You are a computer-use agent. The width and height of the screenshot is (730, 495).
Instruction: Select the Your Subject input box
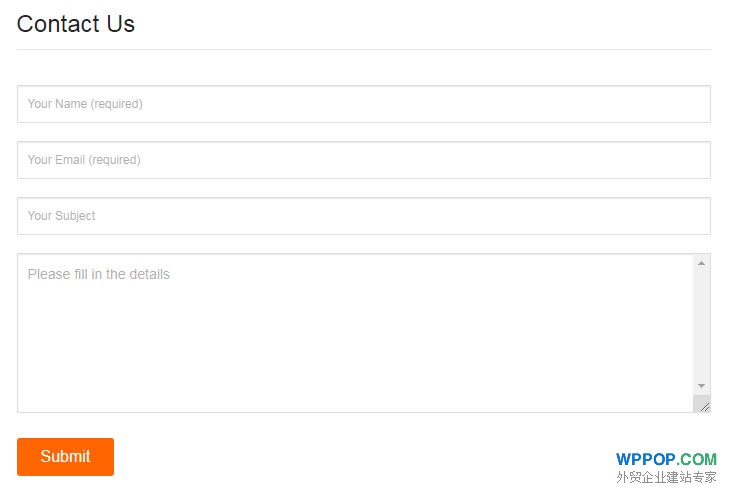click(x=364, y=216)
